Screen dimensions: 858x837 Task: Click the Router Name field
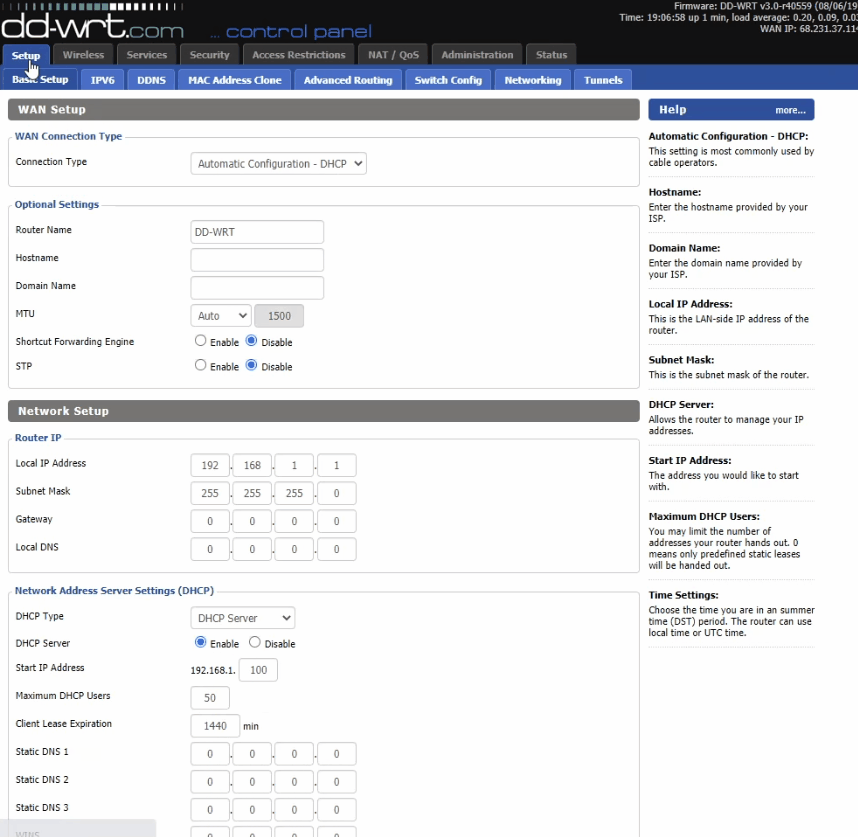point(257,232)
